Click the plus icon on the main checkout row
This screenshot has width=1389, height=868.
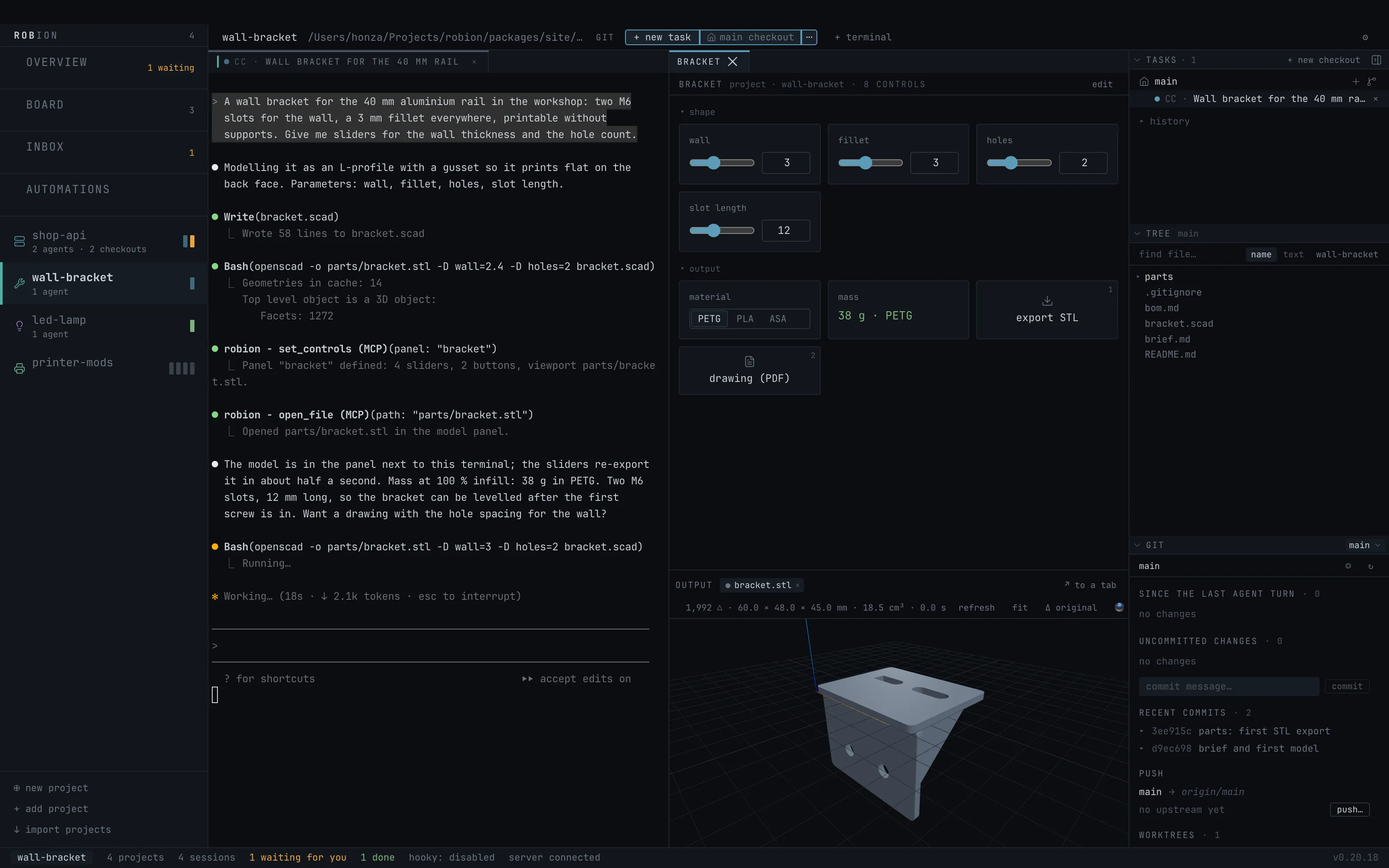[1356, 82]
